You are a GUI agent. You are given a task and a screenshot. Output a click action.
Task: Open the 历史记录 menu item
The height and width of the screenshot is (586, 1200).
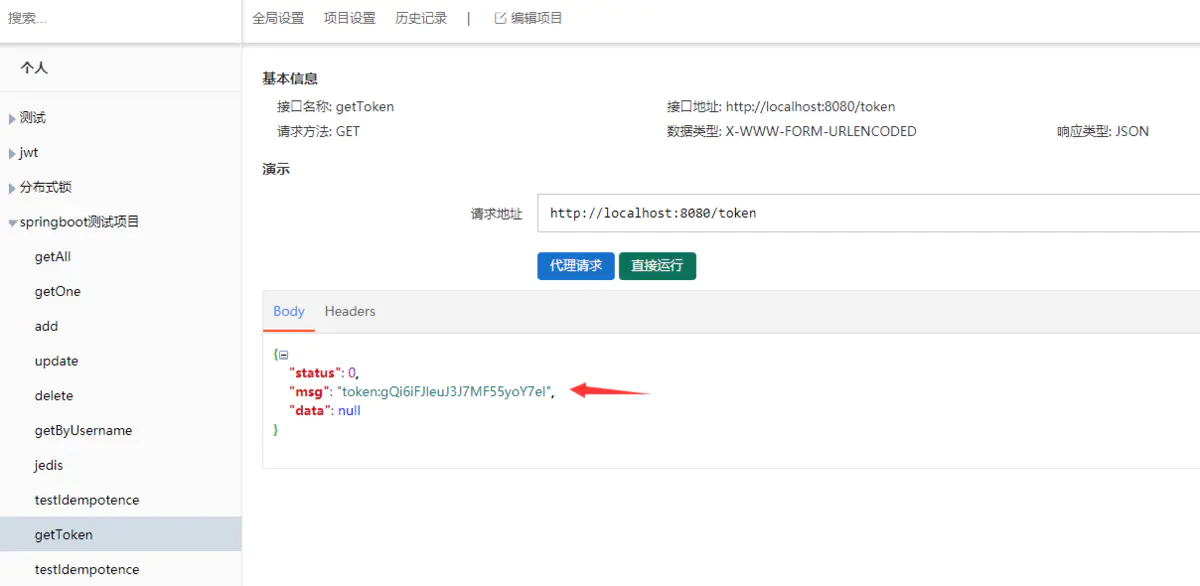point(420,17)
